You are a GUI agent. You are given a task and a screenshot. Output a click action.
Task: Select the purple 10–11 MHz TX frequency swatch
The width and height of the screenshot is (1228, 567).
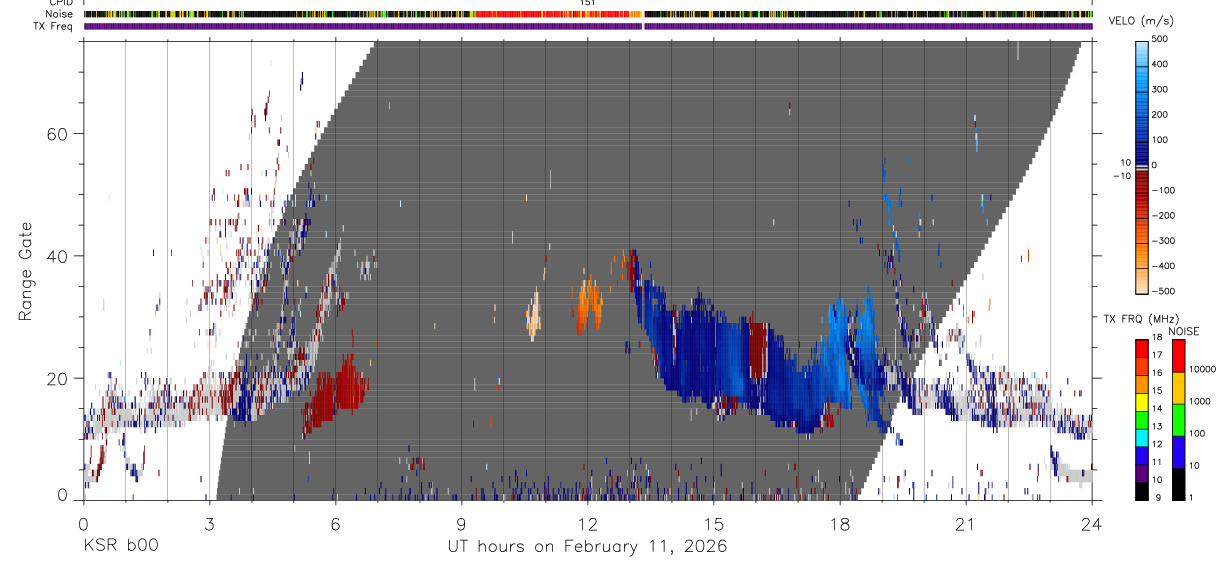pyautogui.click(x=1141, y=473)
